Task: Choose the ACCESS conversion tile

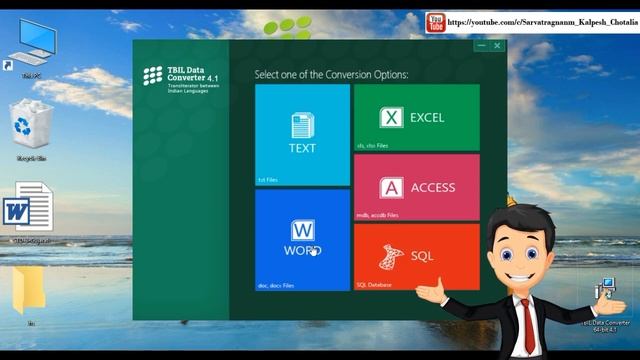Action: 417,187
